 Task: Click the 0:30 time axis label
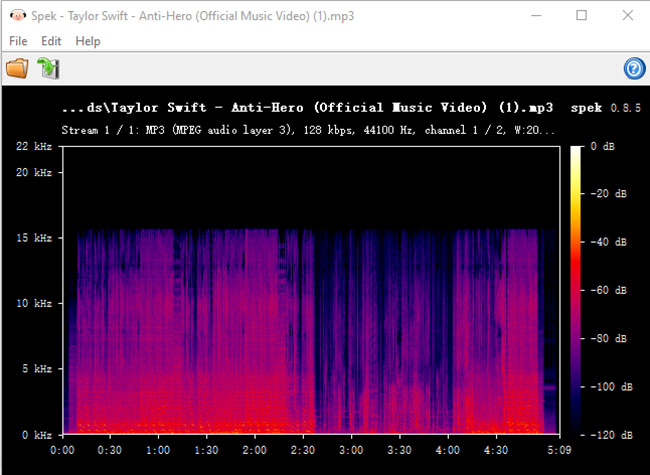(110, 450)
